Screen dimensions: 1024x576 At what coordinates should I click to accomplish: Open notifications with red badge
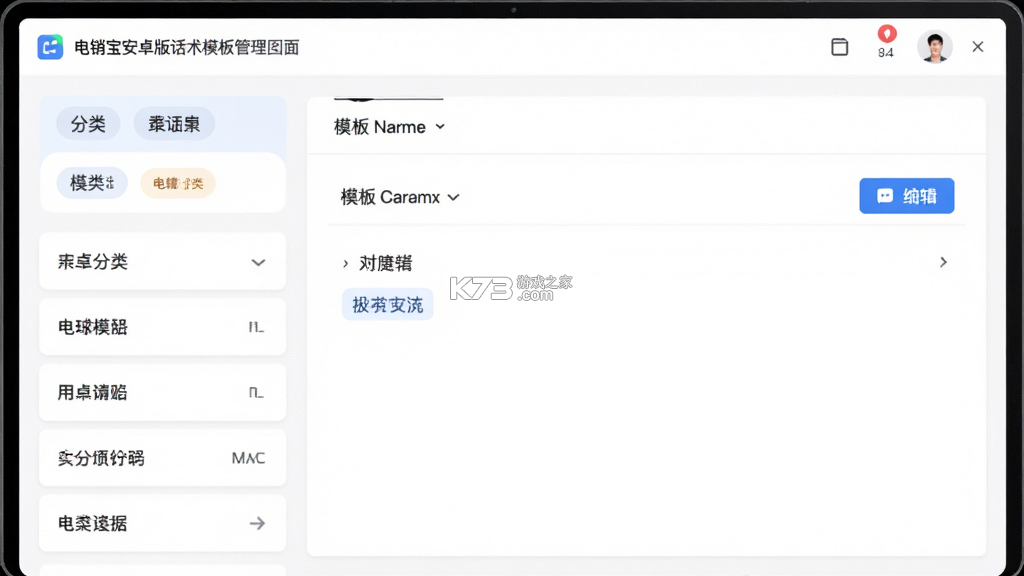coord(886,42)
